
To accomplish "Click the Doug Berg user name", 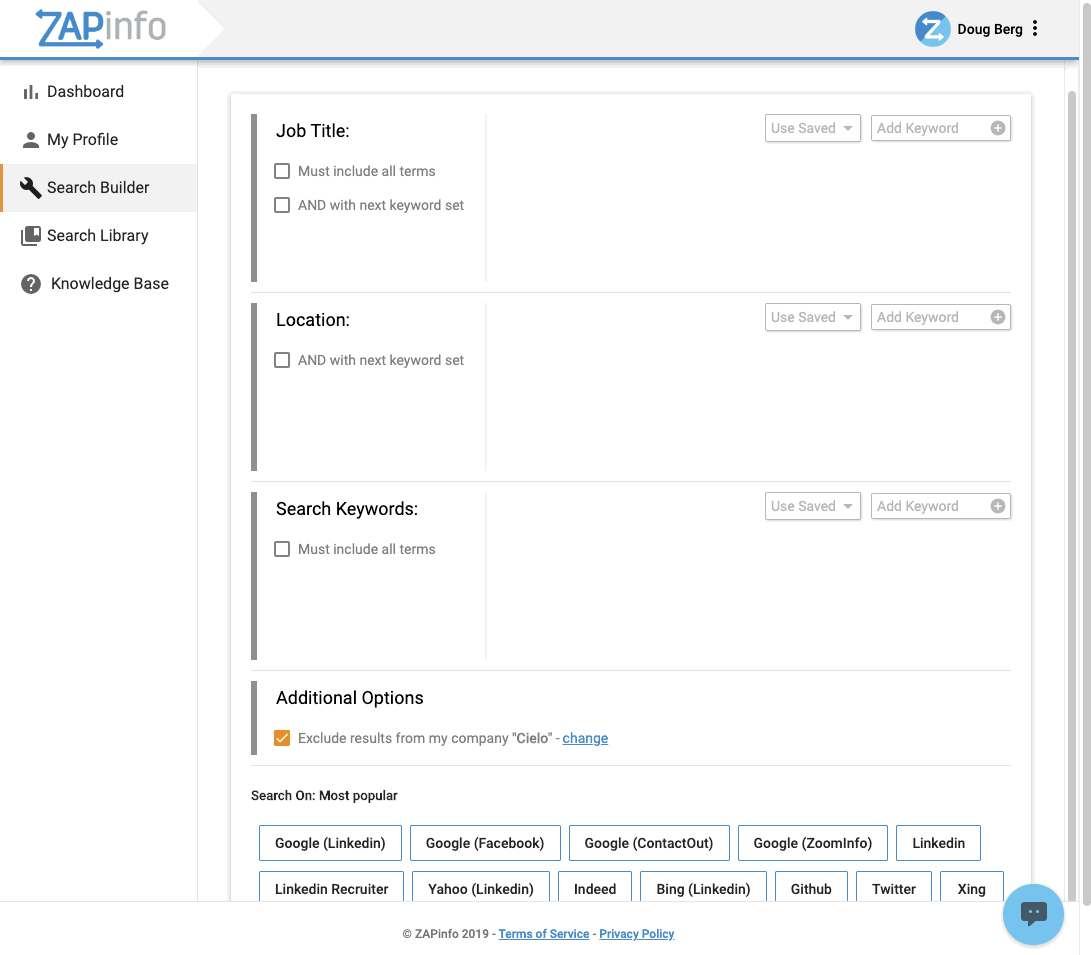I will point(989,29).
